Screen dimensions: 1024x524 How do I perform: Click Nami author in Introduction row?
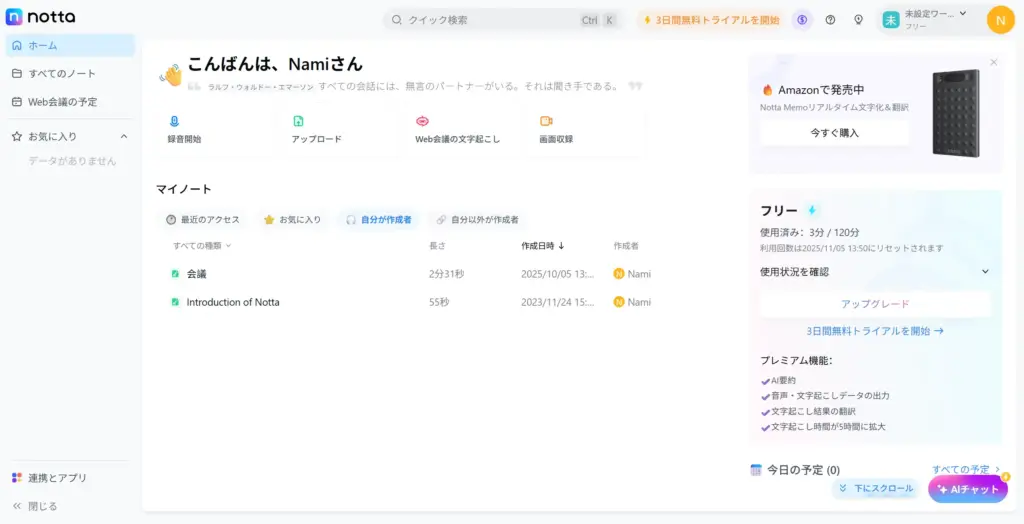(x=632, y=303)
